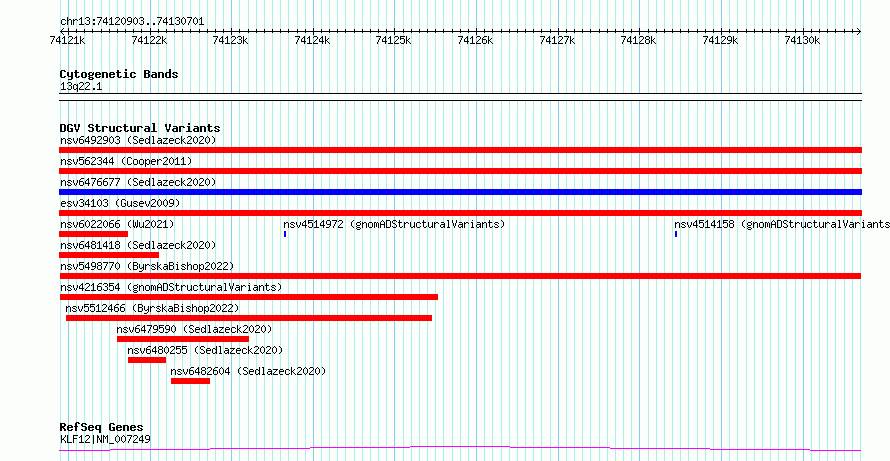Click the nsv6022066 (Wu2021) label
This screenshot has width=890, height=461.
pos(117,224)
